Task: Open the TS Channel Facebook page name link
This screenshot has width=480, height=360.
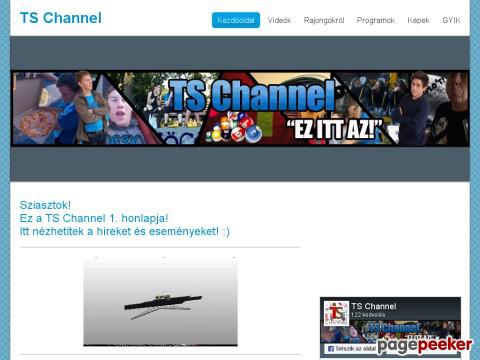Action: pyautogui.click(x=374, y=306)
